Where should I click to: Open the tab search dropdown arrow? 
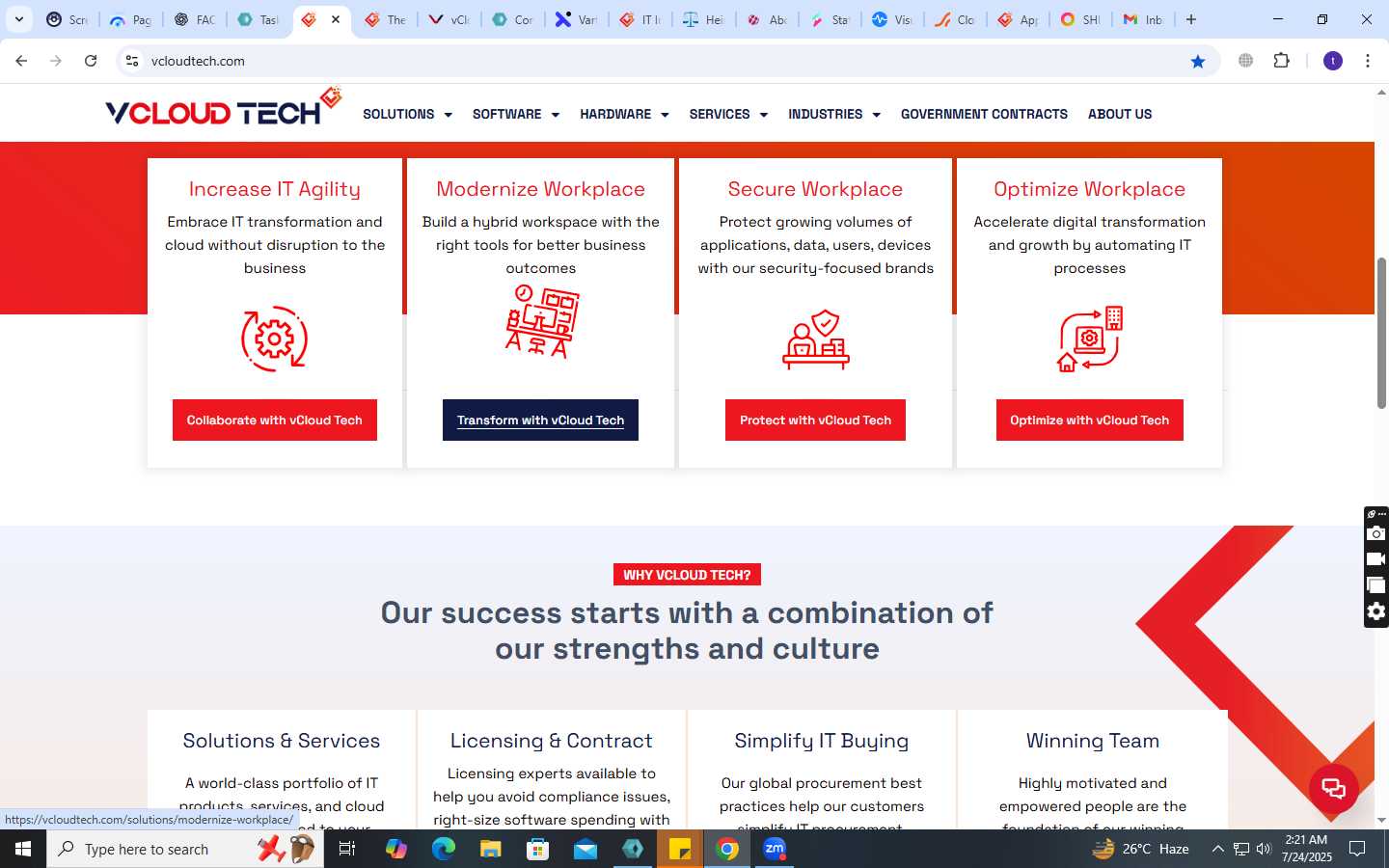(19, 19)
